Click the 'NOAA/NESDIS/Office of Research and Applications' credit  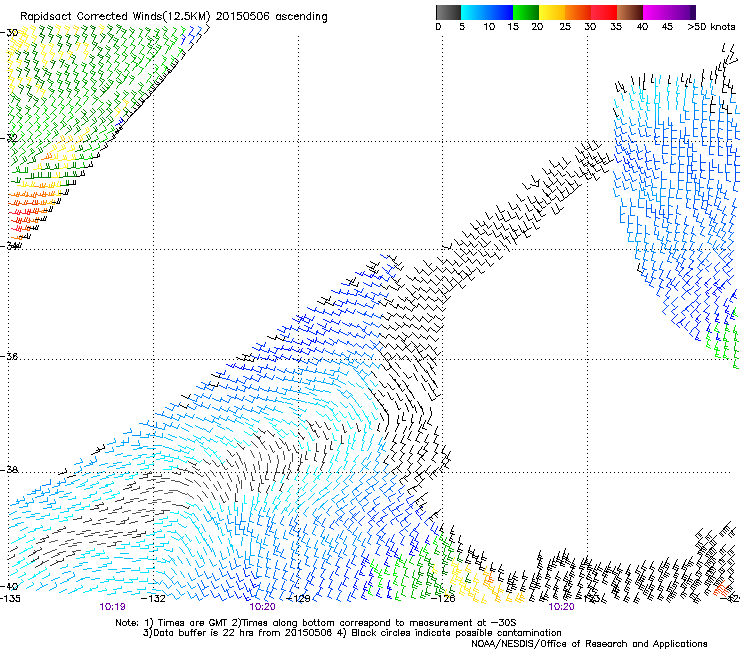coord(589,644)
